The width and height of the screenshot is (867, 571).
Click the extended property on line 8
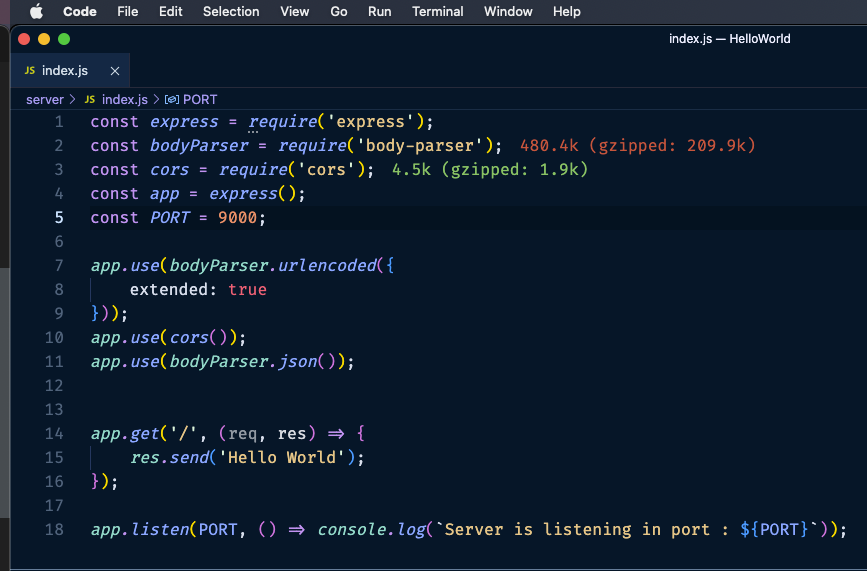pyautogui.click(x=169, y=290)
